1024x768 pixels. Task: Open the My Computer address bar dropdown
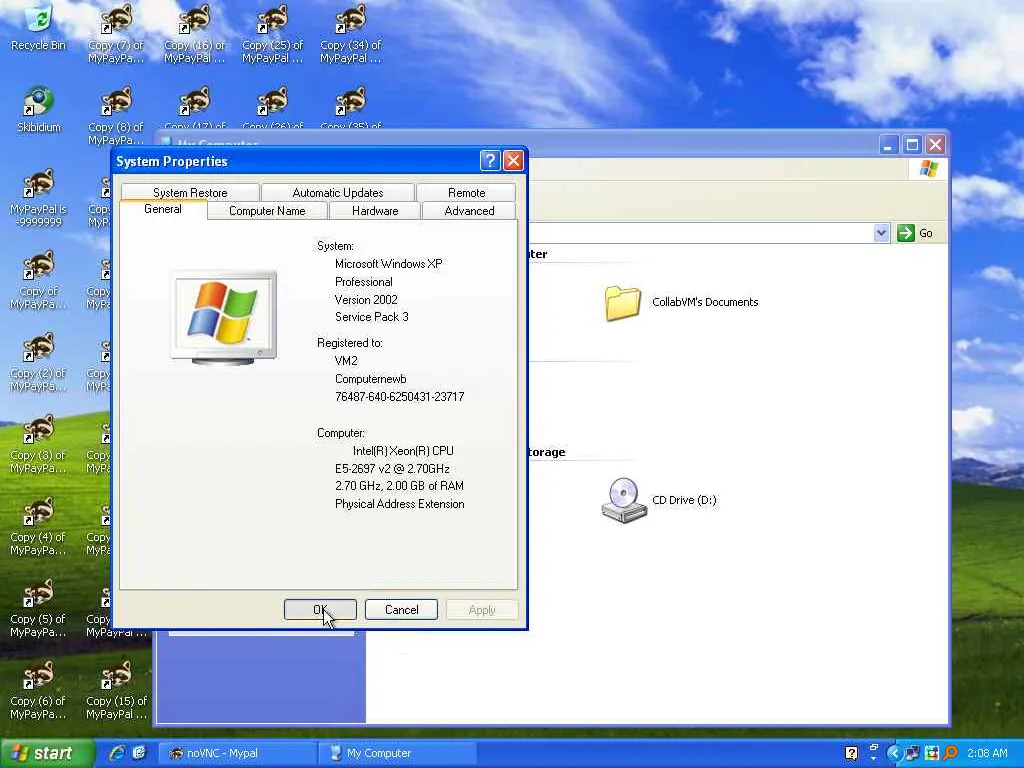point(881,232)
